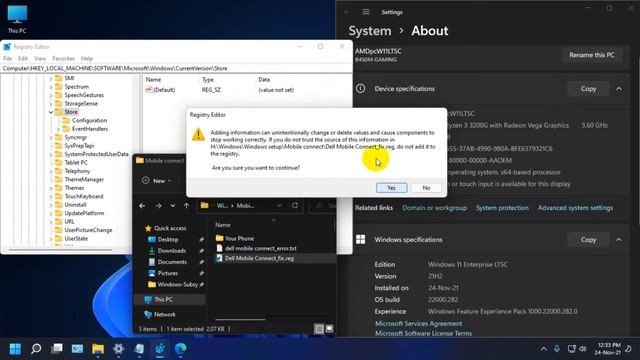
Task: Open address bar history dropdown in Explorer
Action: click(x=279, y=205)
